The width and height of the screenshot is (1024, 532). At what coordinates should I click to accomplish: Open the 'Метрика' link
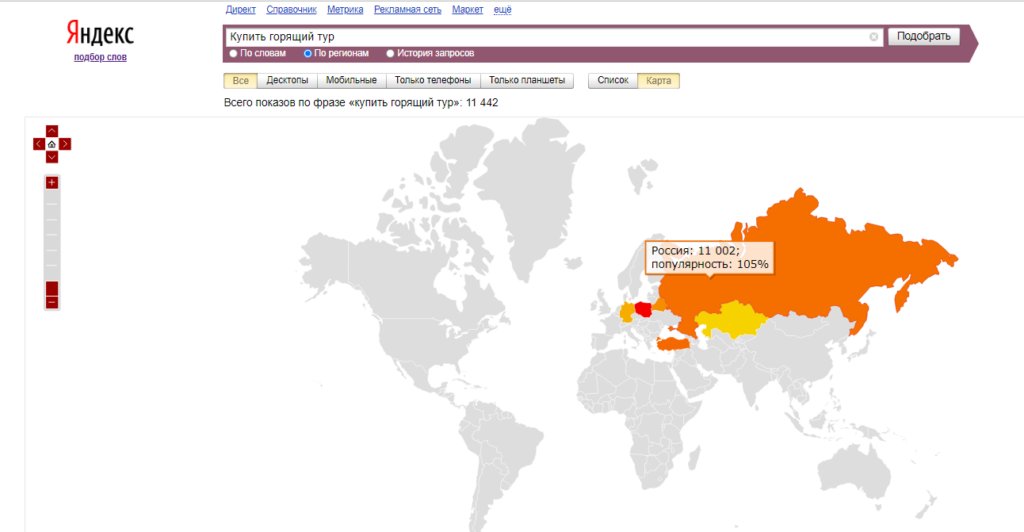point(345,9)
